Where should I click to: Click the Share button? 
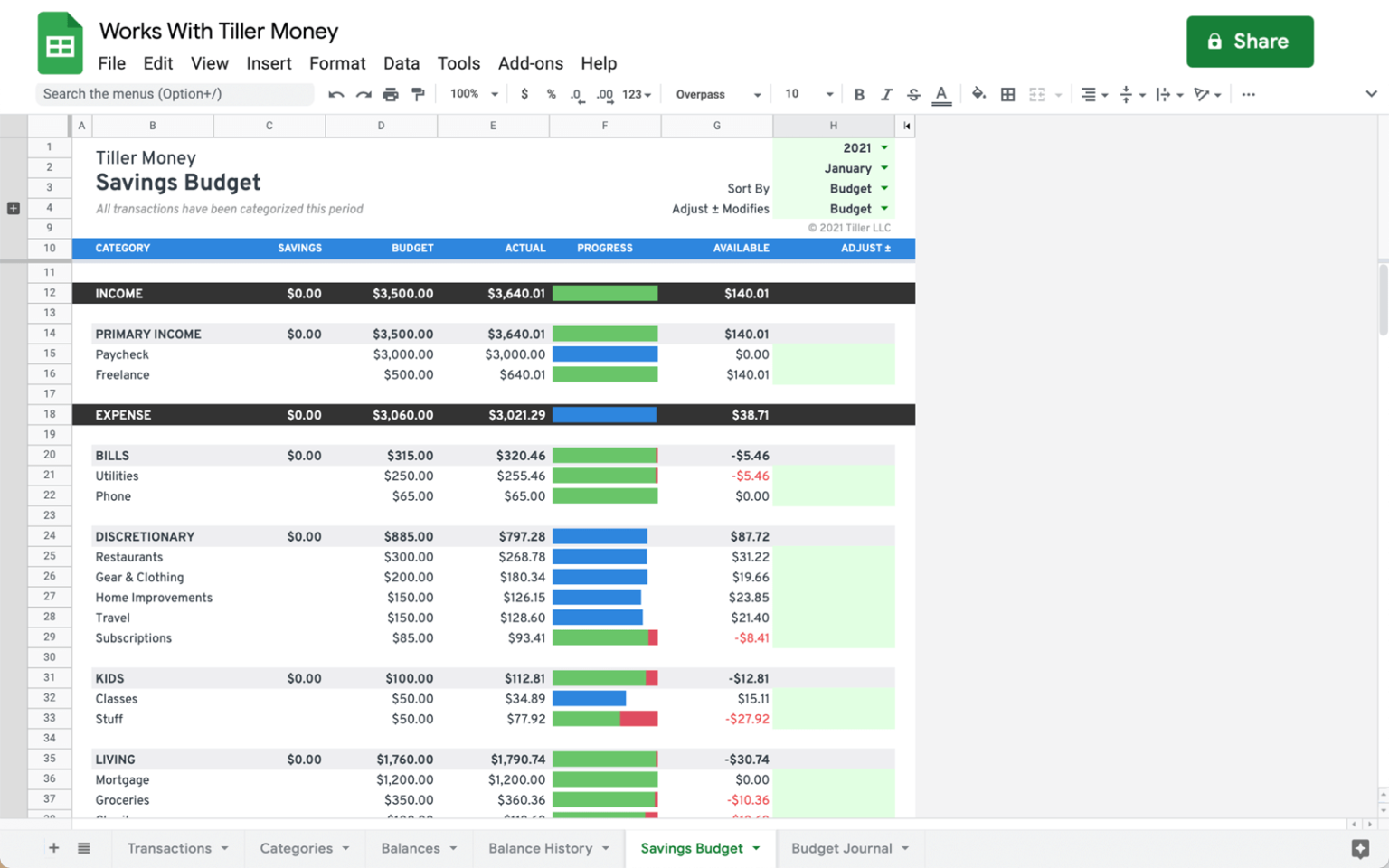point(1250,41)
